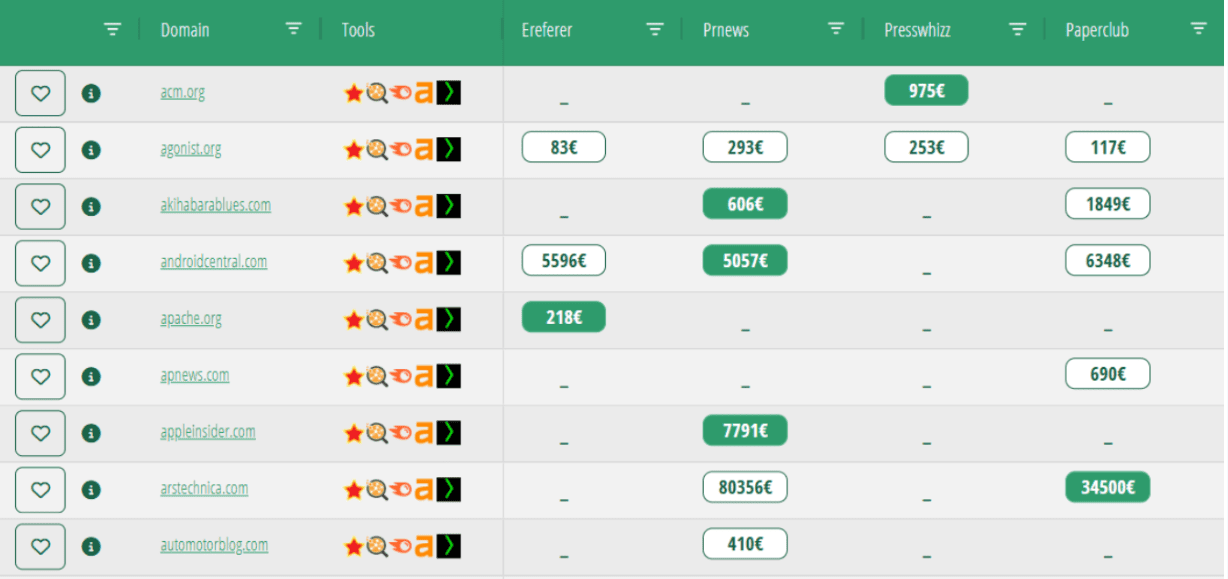This screenshot has height=579, width=1228.
Task: Open the arstechnica.com domain link
Action: [x=204, y=489]
